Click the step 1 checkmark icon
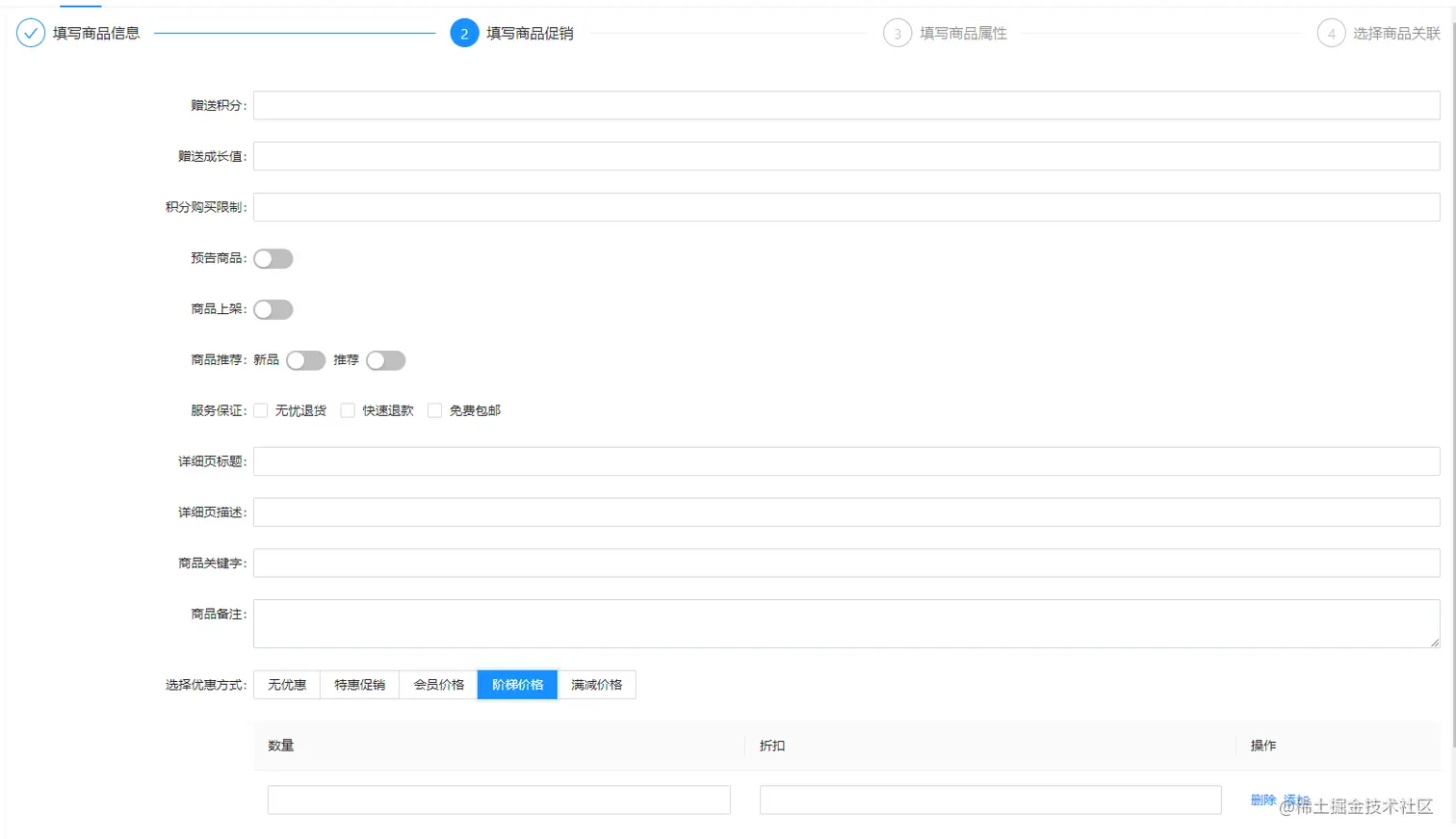The width and height of the screenshot is (1456, 839). tap(31, 33)
